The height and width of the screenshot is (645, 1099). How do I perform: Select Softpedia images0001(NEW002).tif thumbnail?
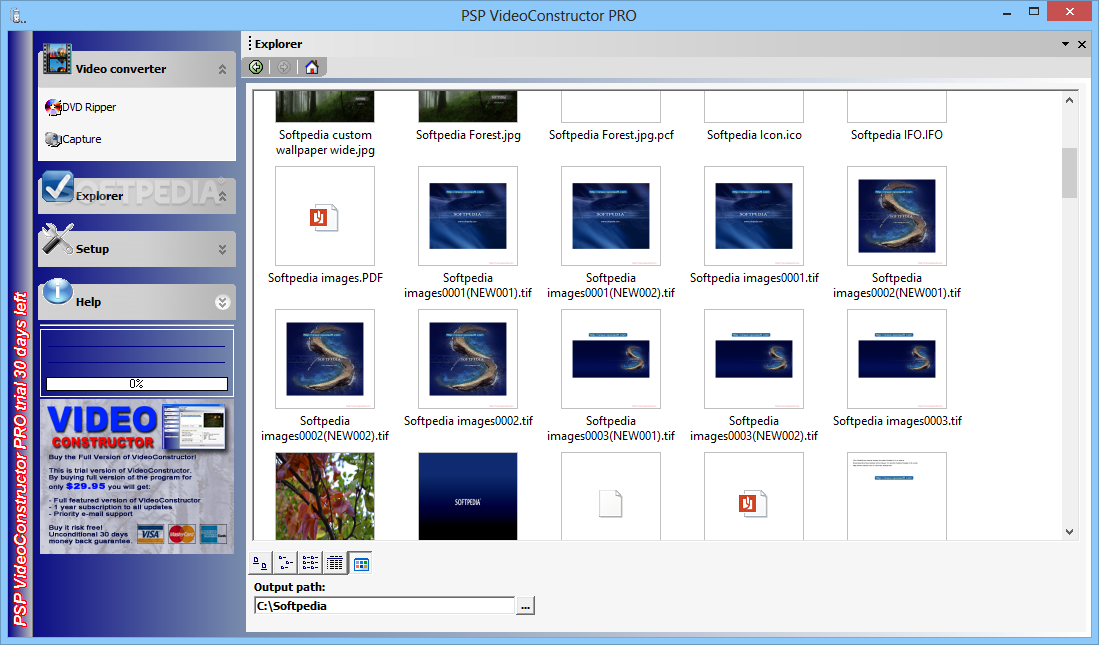tap(611, 216)
